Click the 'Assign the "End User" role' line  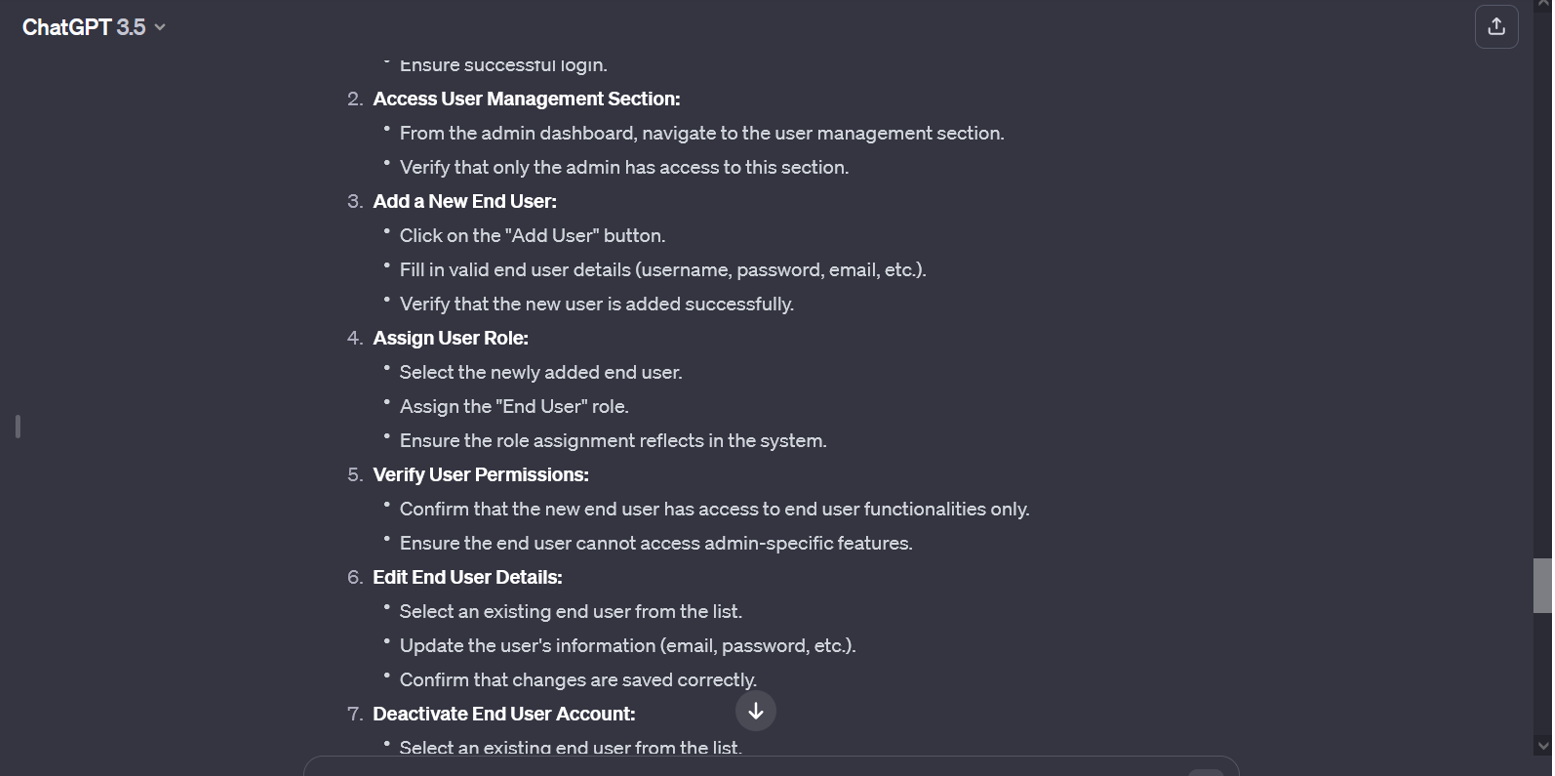click(514, 407)
